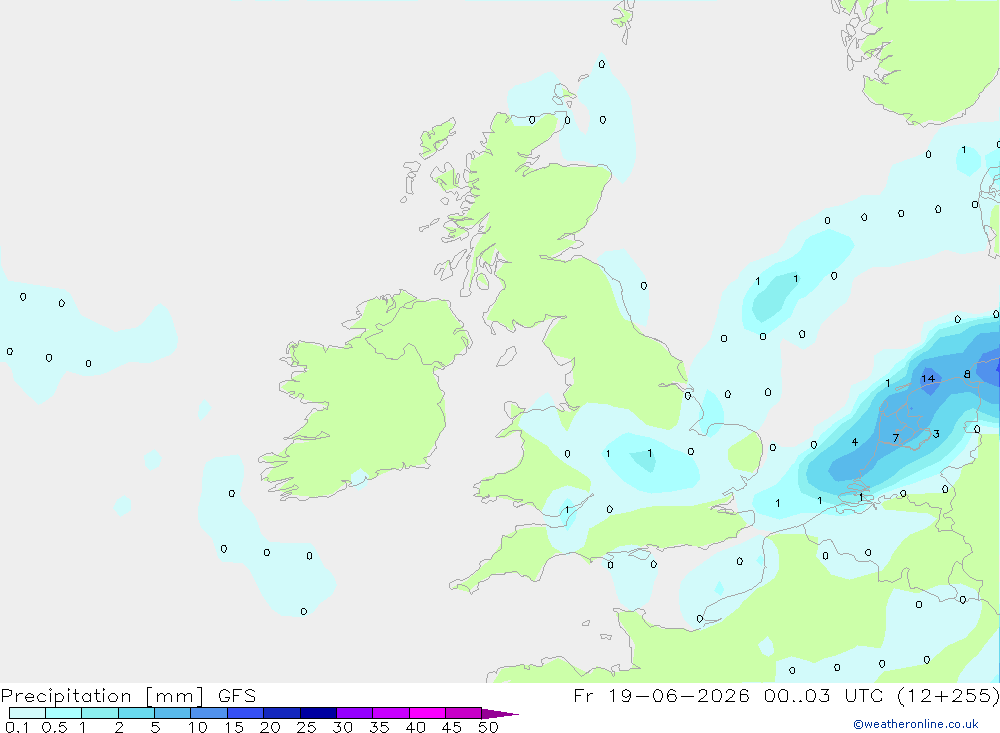Viewport: 1000px width, 733px height.
Task: Click the legend arrow tip above 50 mm
Action: click(499, 714)
